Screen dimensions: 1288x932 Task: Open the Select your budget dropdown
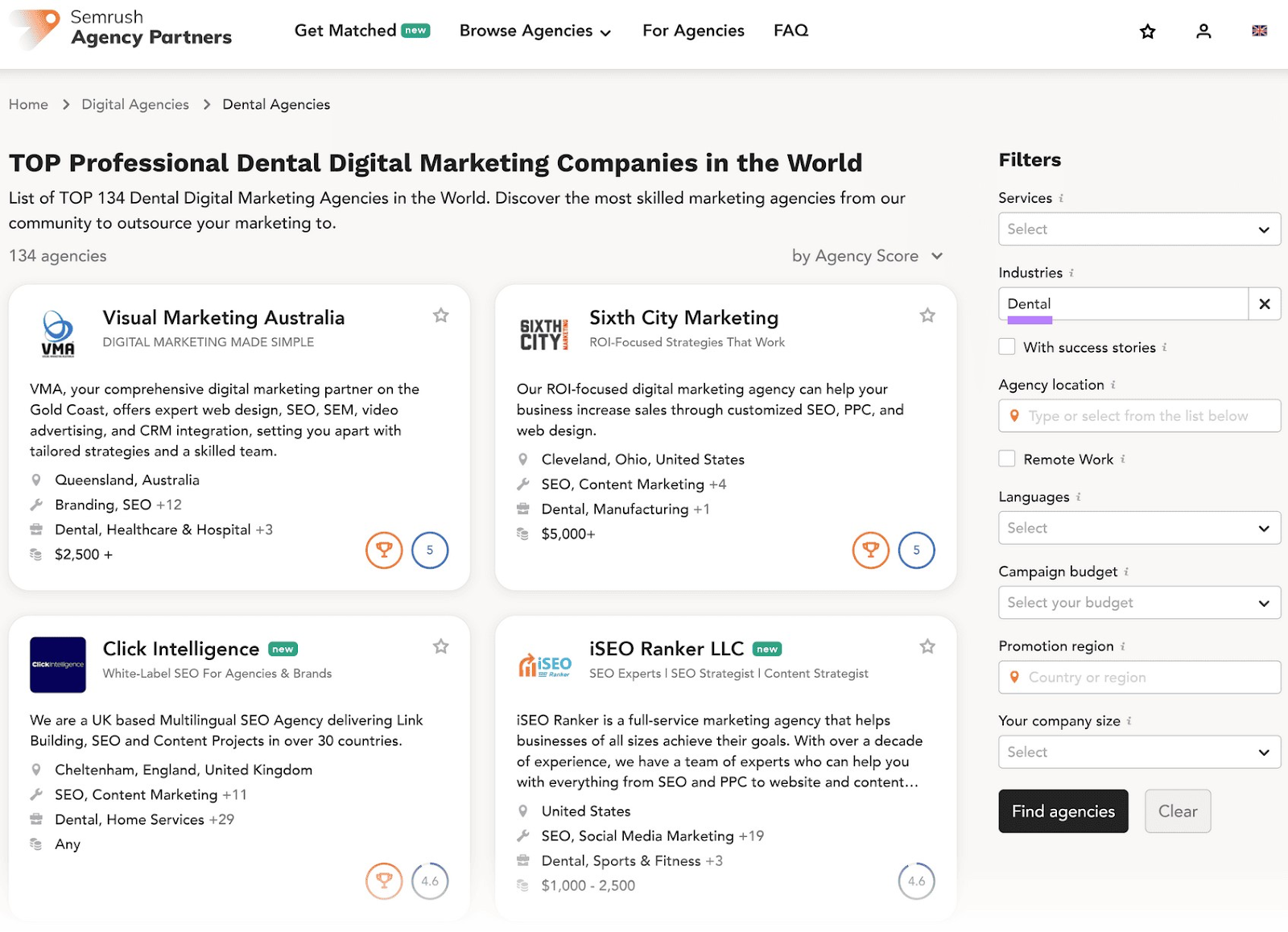pos(1138,602)
